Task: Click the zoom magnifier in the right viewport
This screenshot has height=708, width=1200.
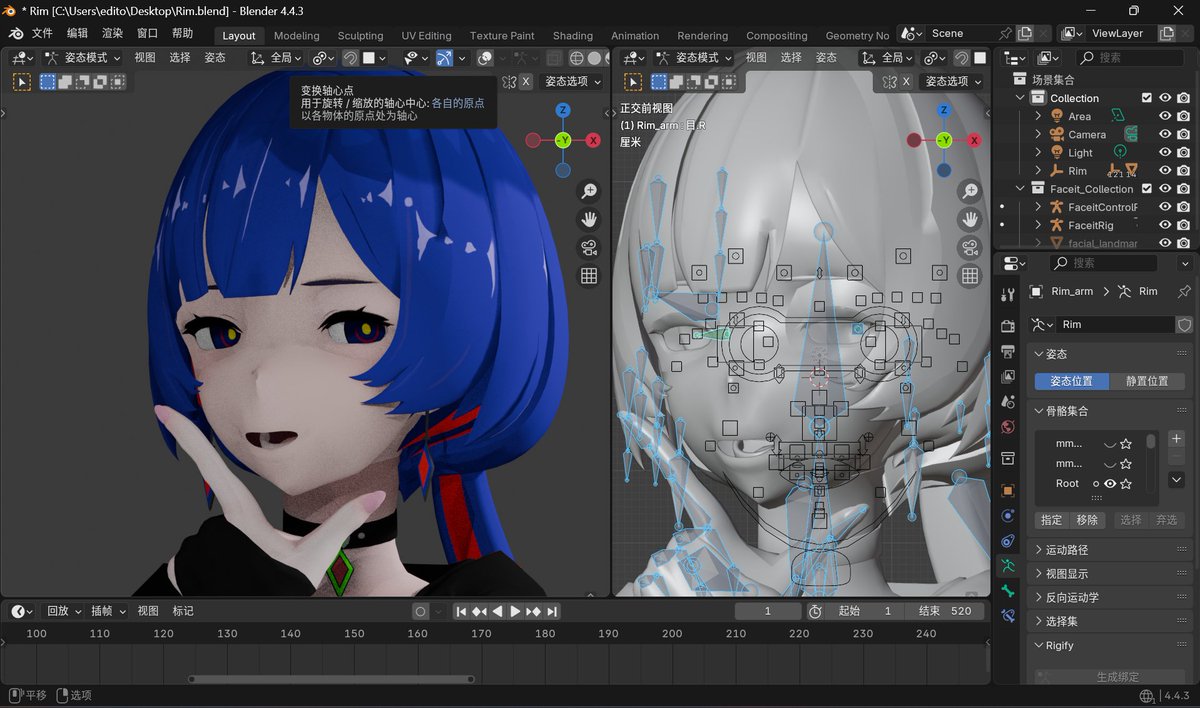Action: 969,191
